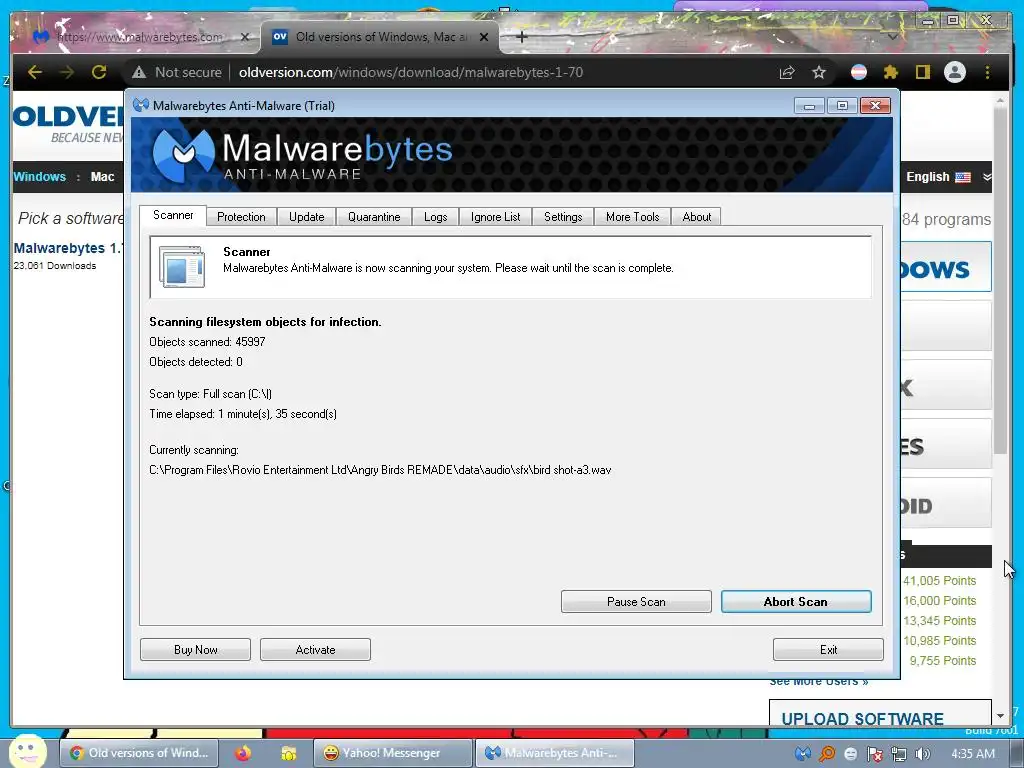Open the network tray icon
Image resolution: width=1024 pixels, height=768 pixels.
(x=899, y=754)
